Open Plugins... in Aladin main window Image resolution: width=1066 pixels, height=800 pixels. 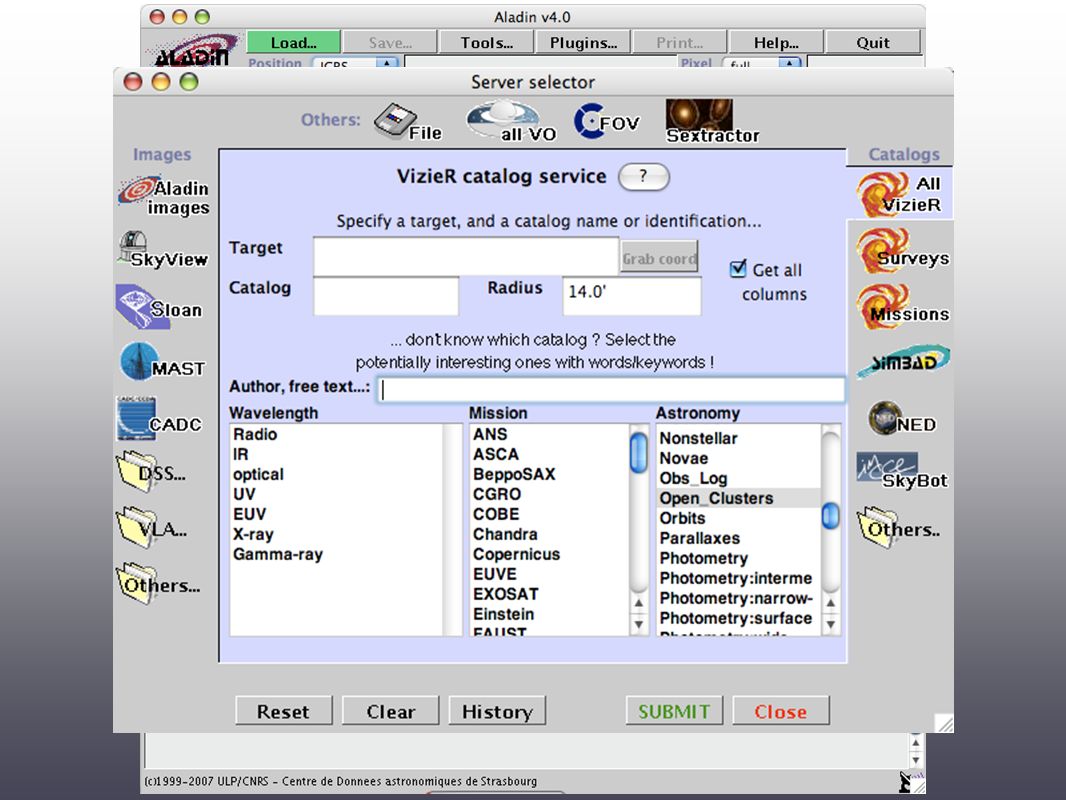(583, 42)
